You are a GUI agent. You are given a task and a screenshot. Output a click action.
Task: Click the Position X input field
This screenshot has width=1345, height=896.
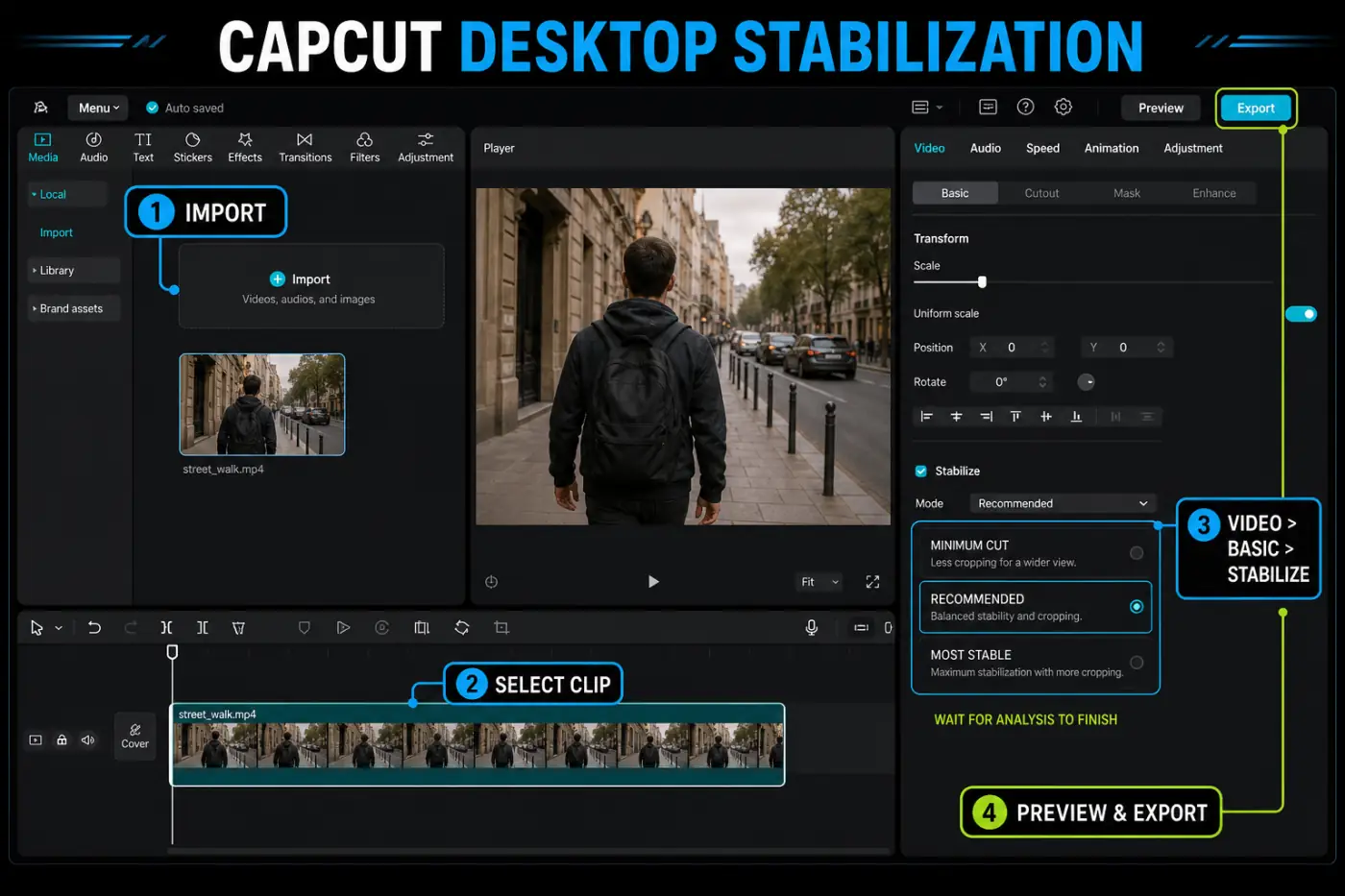click(x=1012, y=348)
